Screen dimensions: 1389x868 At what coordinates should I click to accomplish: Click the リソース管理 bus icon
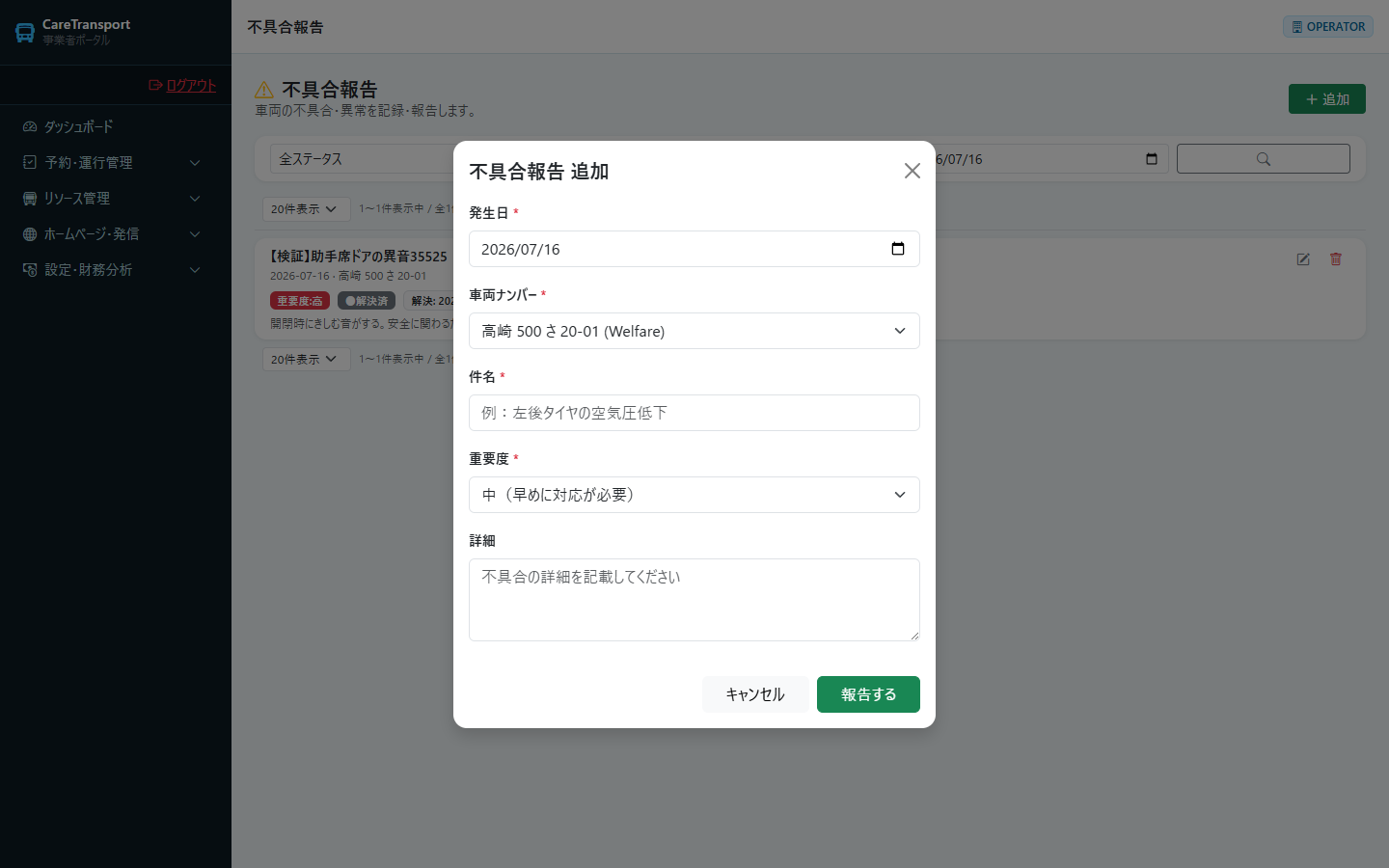pos(30,198)
